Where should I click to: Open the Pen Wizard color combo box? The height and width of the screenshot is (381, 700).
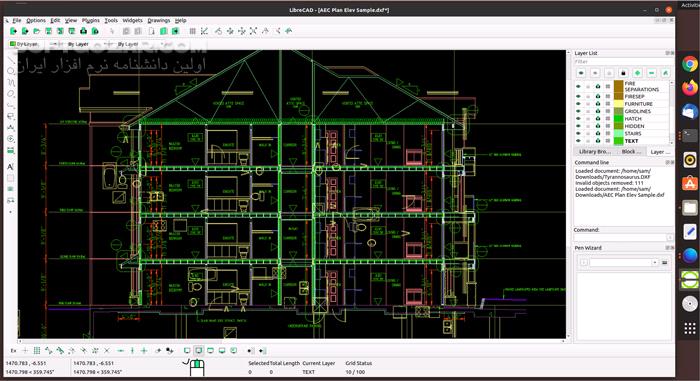[624, 263]
